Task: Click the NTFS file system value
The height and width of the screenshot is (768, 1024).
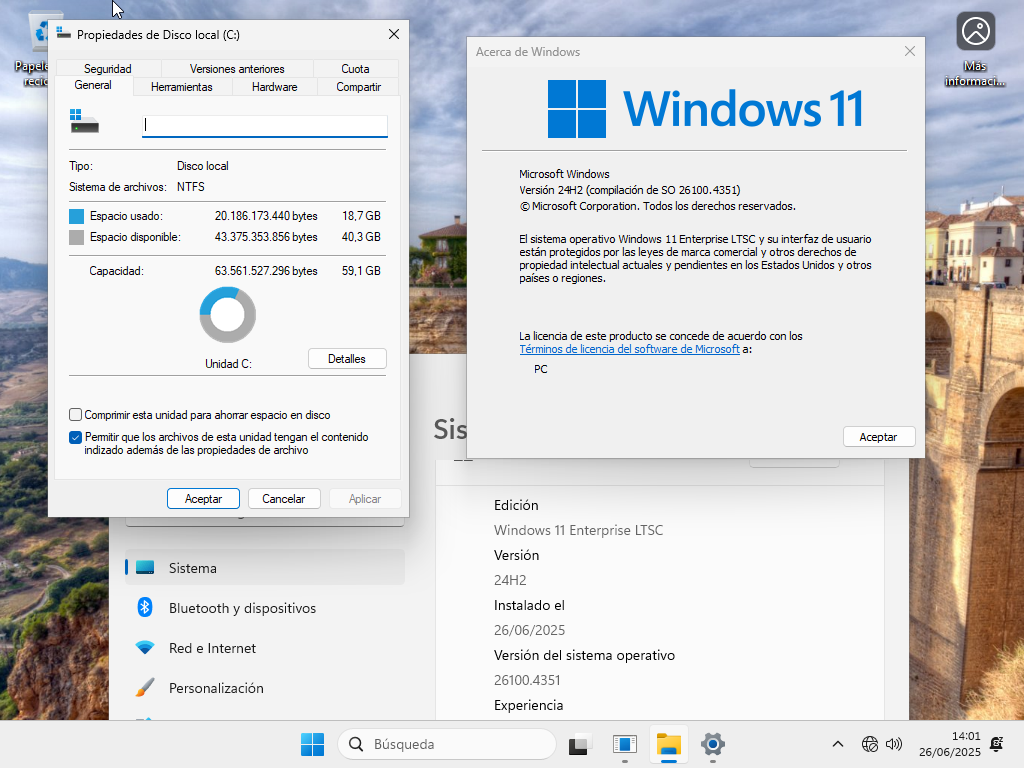Action: click(x=191, y=187)
